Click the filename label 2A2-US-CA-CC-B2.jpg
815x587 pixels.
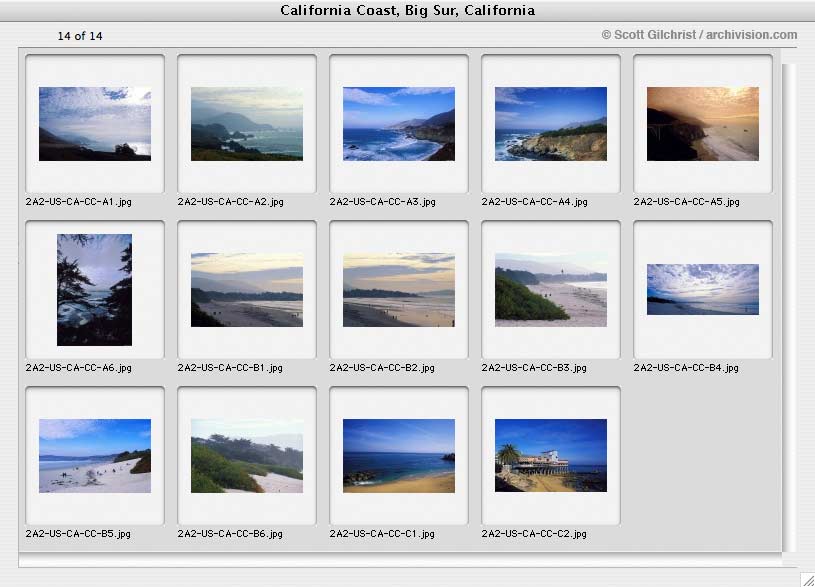(x=382, y=368)
